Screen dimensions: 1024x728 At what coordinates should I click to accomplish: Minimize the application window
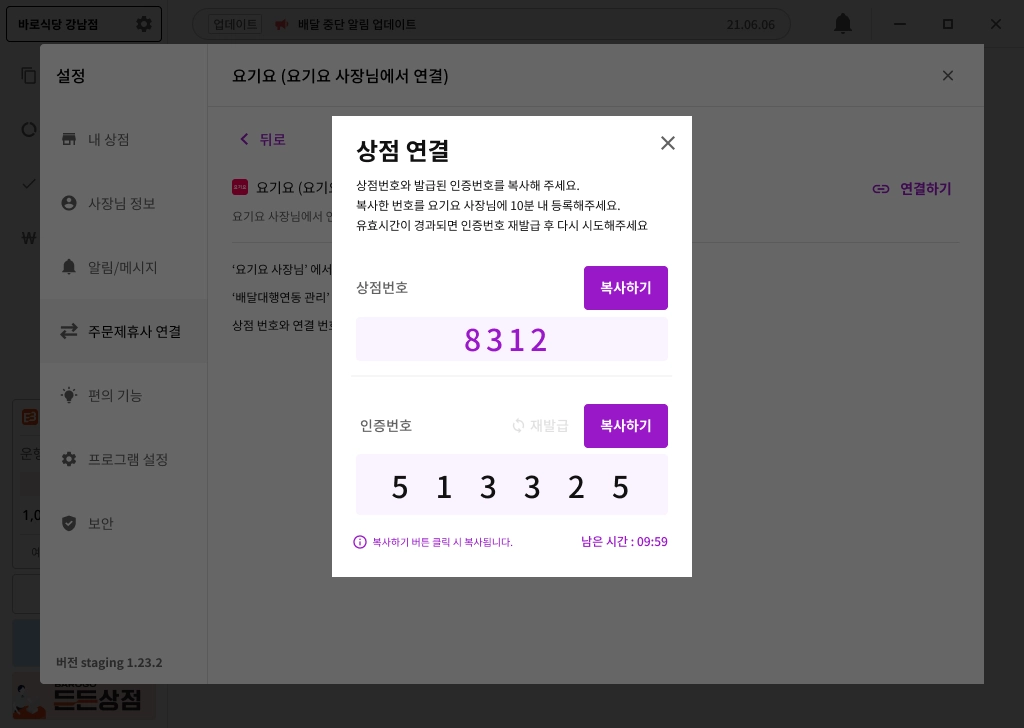900,24
